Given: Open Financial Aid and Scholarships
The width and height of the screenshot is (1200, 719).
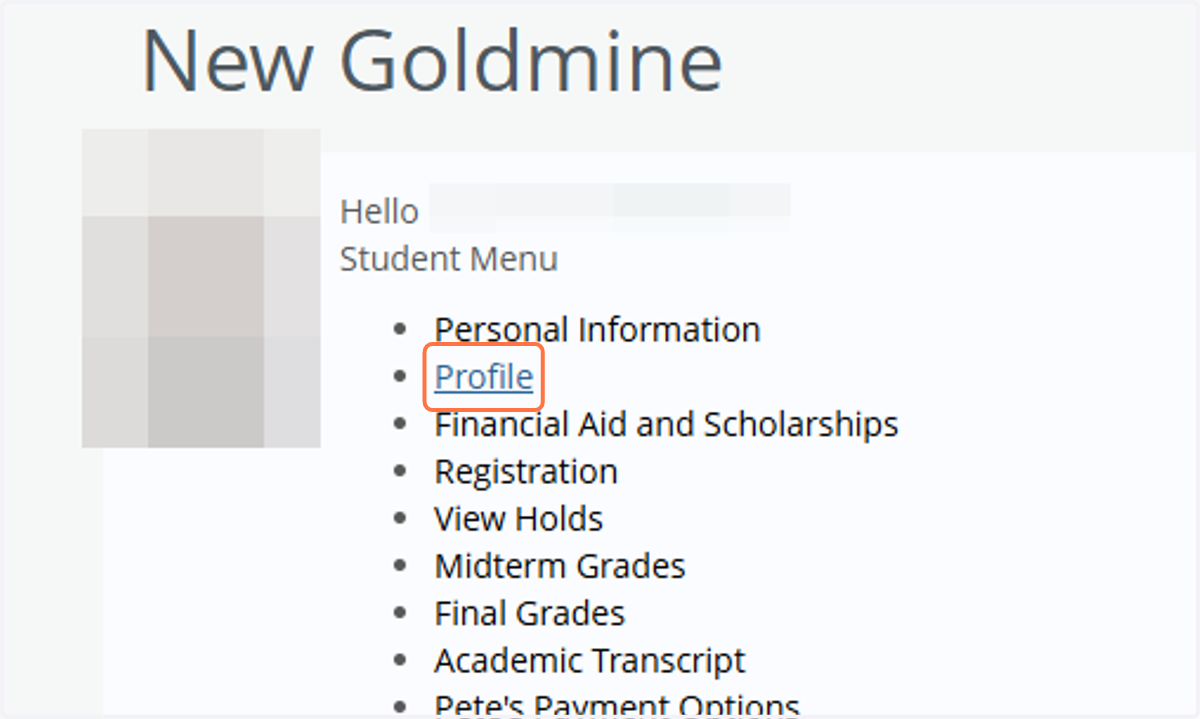Looking at the screenshot, I should (666, 424).
